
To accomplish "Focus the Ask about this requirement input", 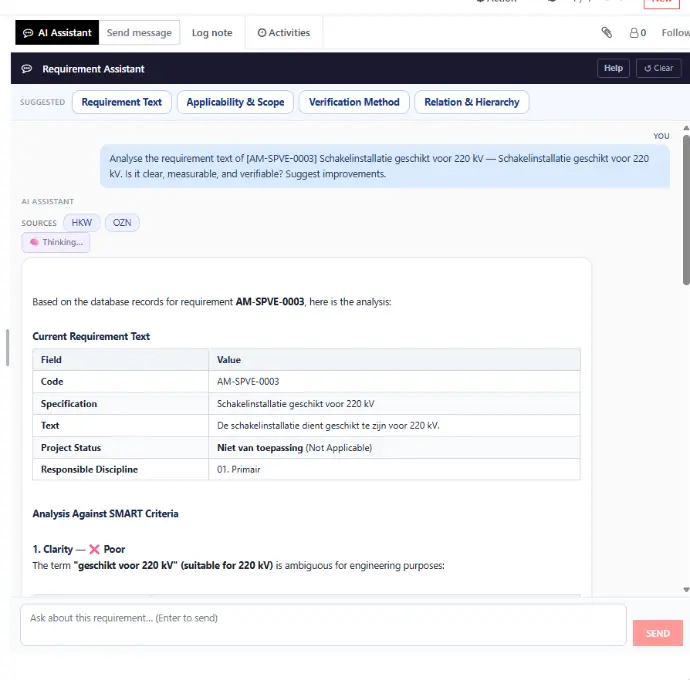I will 322,625.
